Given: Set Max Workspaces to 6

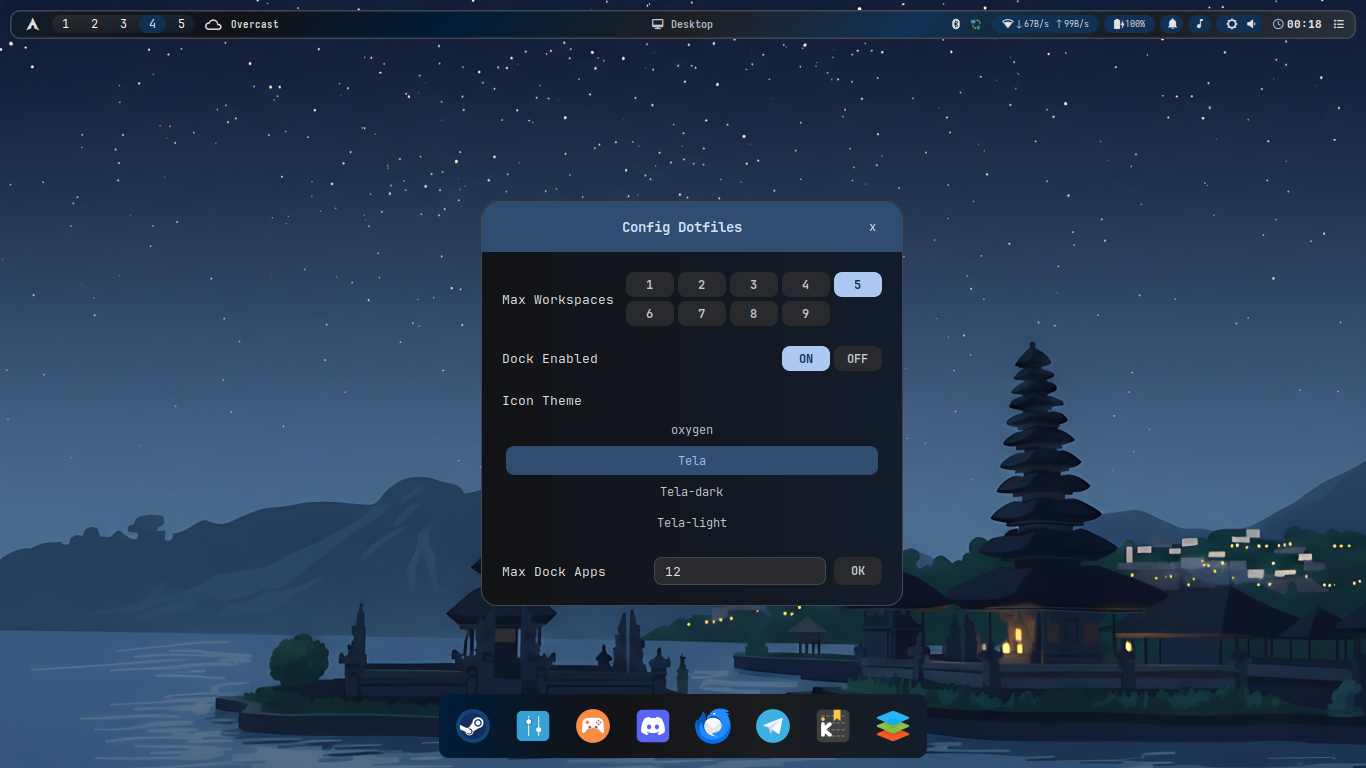Looking at the screenshot, I should point(650,314).
